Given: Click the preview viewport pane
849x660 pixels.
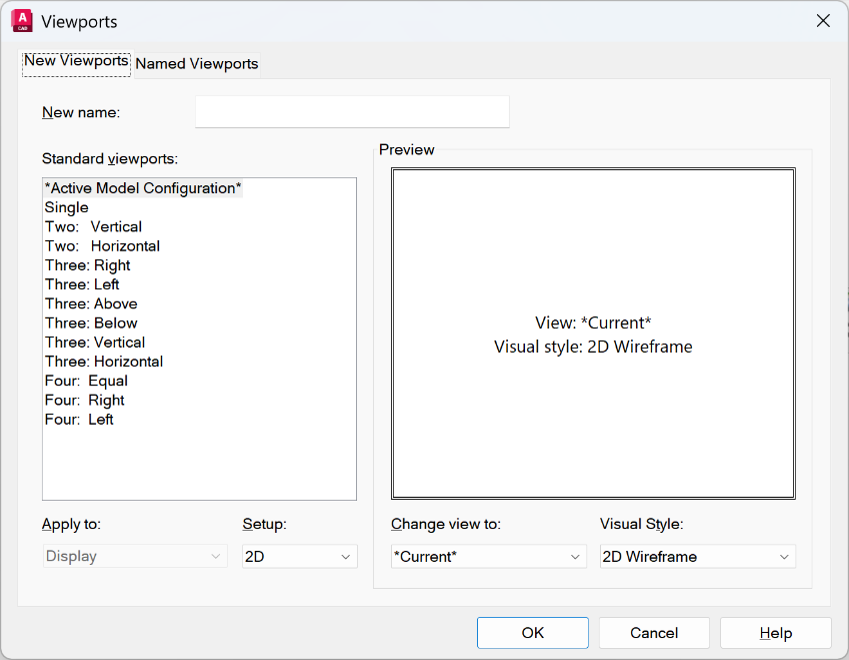Looking at the screenshot, I should pos(593,334).
